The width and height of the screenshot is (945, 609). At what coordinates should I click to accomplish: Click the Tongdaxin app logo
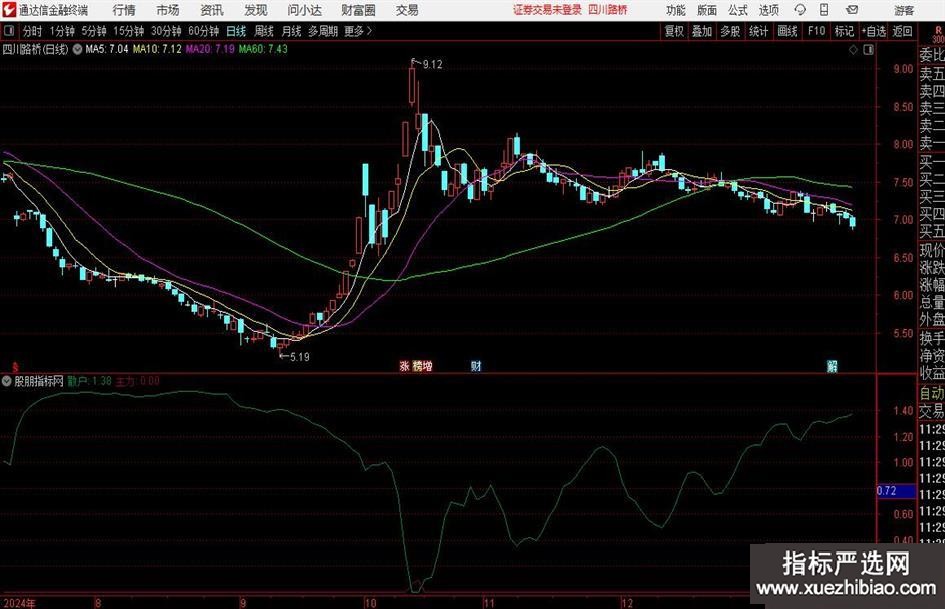(9, 10)
